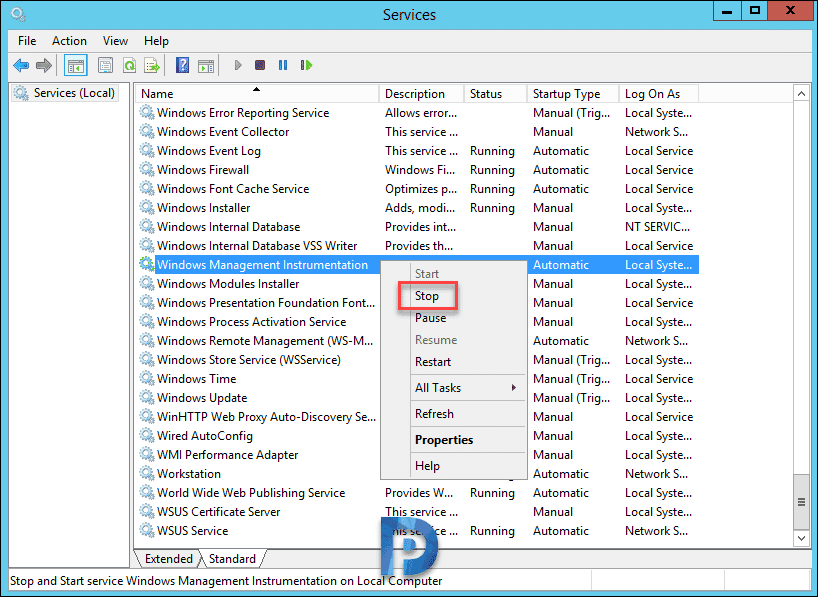Click the vertical scrollbar thumb
Viewport: 818px width, 597px height.
click(x=801, y=502)
